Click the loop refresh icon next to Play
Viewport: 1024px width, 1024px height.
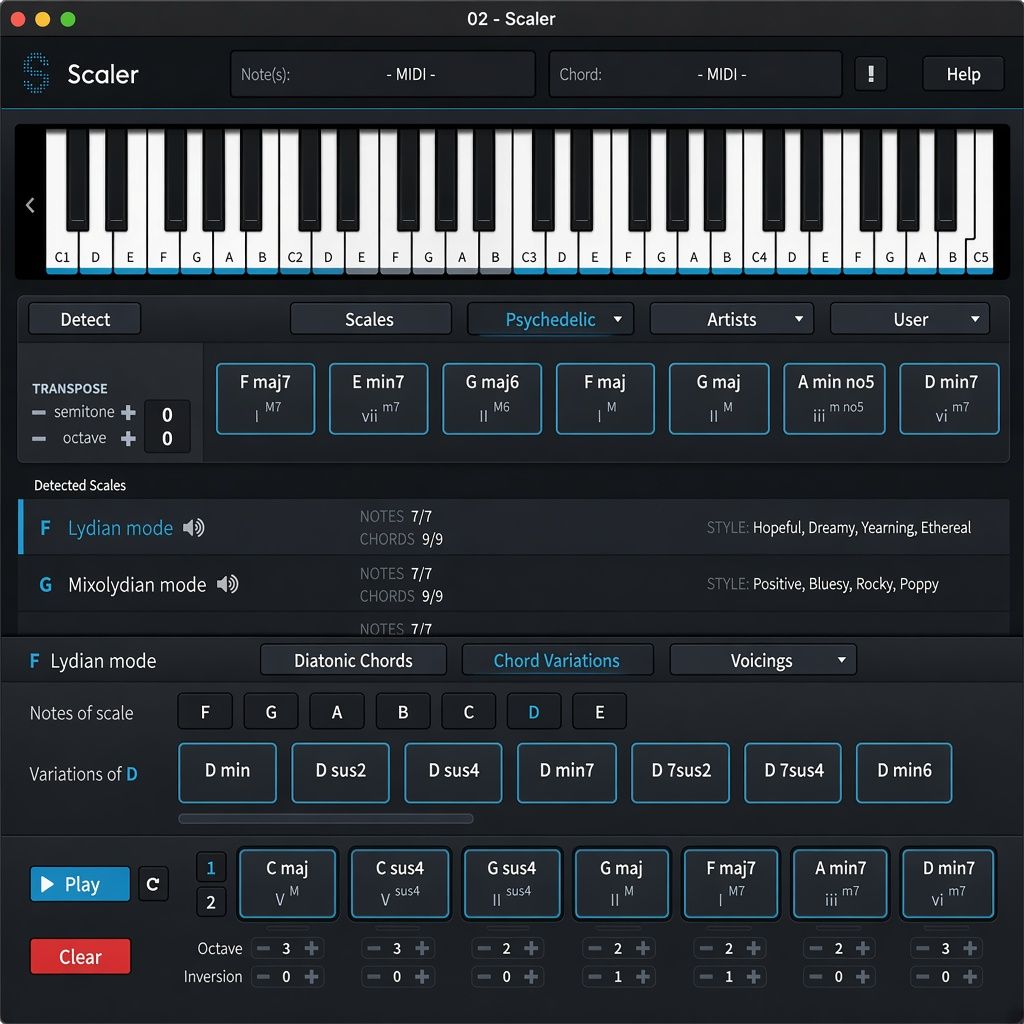click(153, 884)
